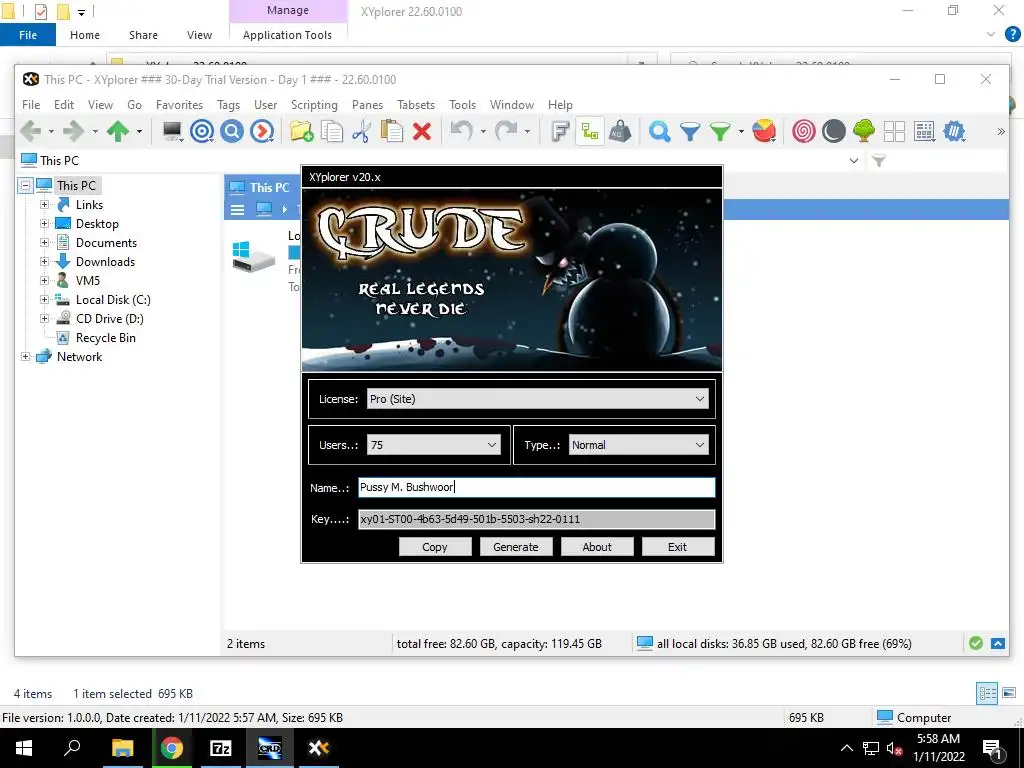Screen dimensions: 1024x768
Task: Click the red X Delete icon
Action: (422, 131)
